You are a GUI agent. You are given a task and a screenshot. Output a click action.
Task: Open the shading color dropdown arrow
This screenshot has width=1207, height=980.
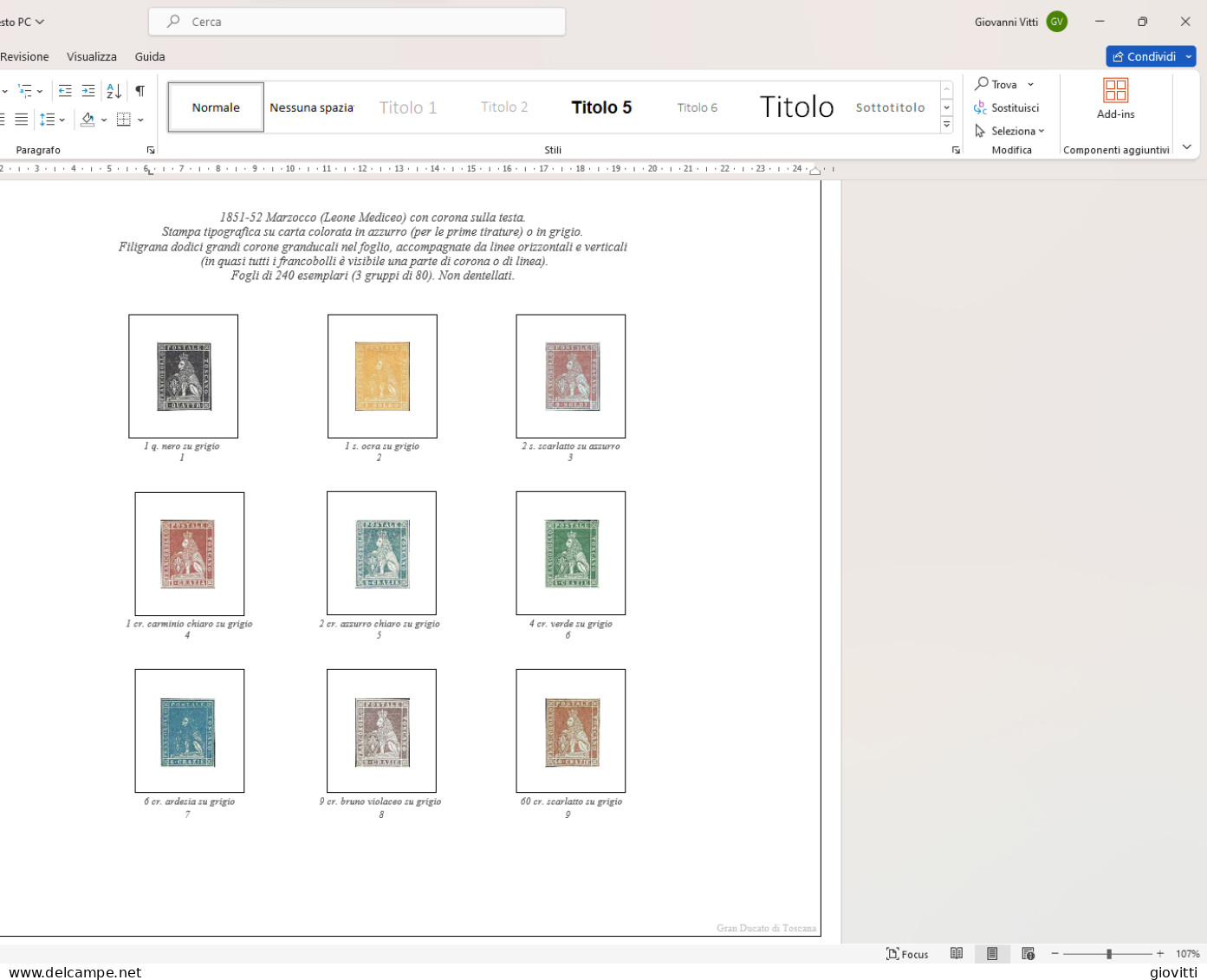(104, 120)
